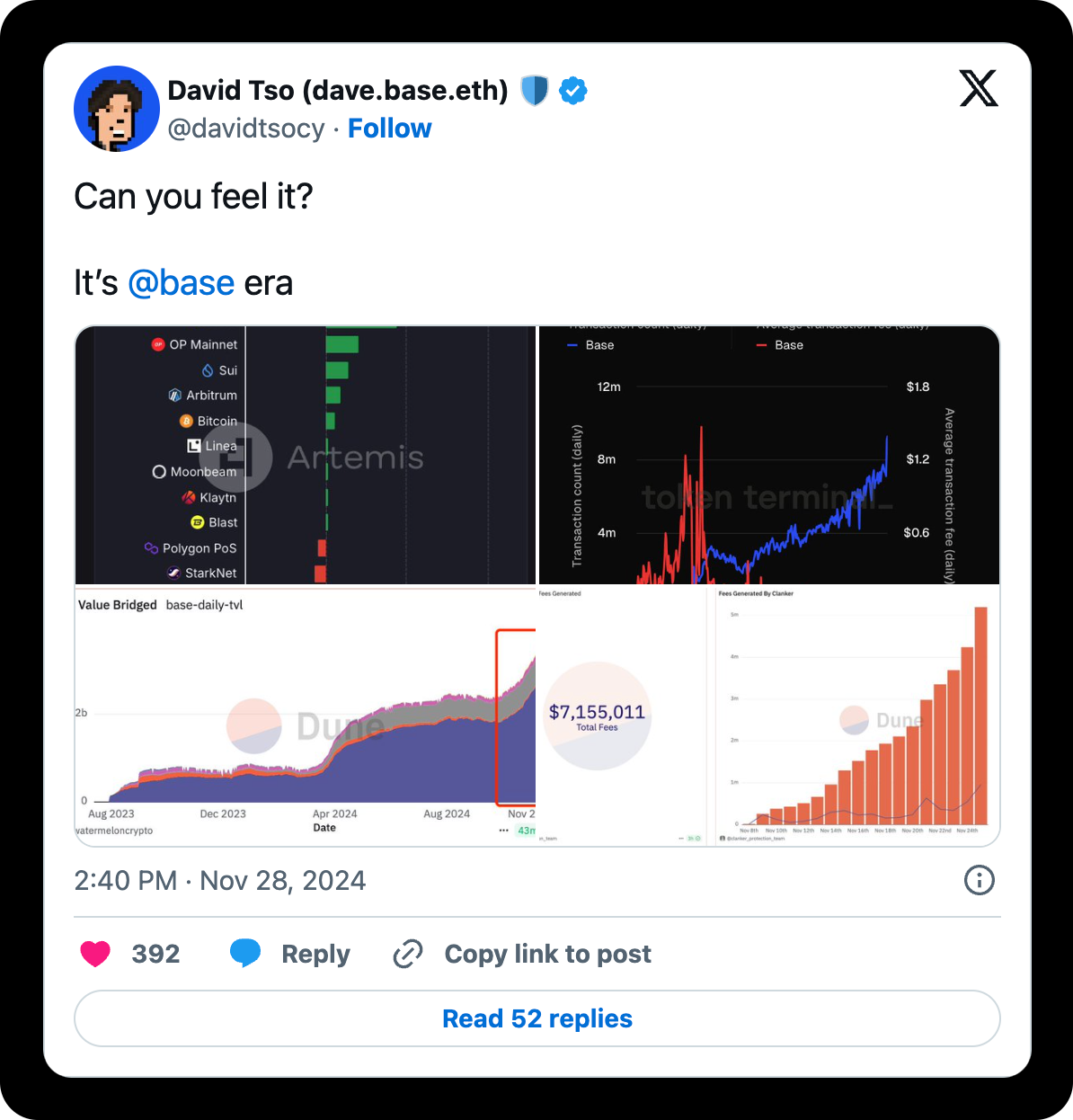Click the chain link copy icon
The width and height of the screenshot is (1073, 1120).
tap(408, 954)
